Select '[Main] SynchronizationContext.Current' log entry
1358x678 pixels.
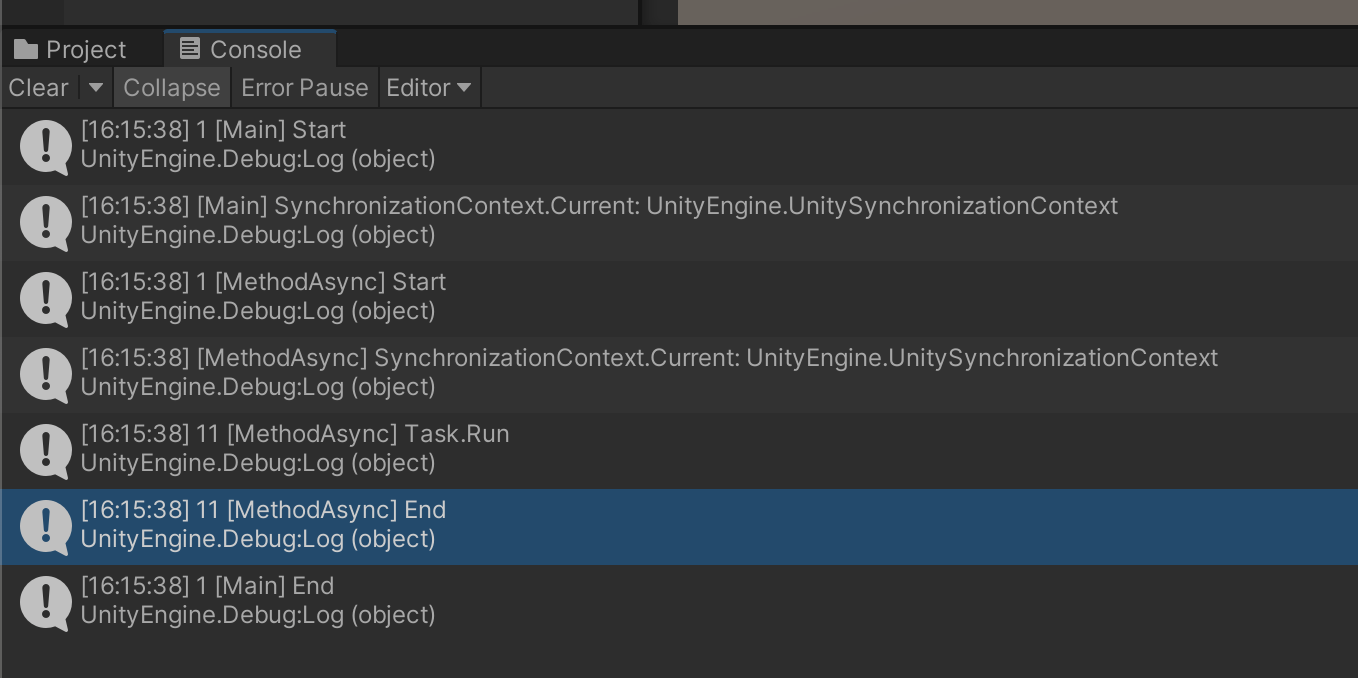point(679,222)
